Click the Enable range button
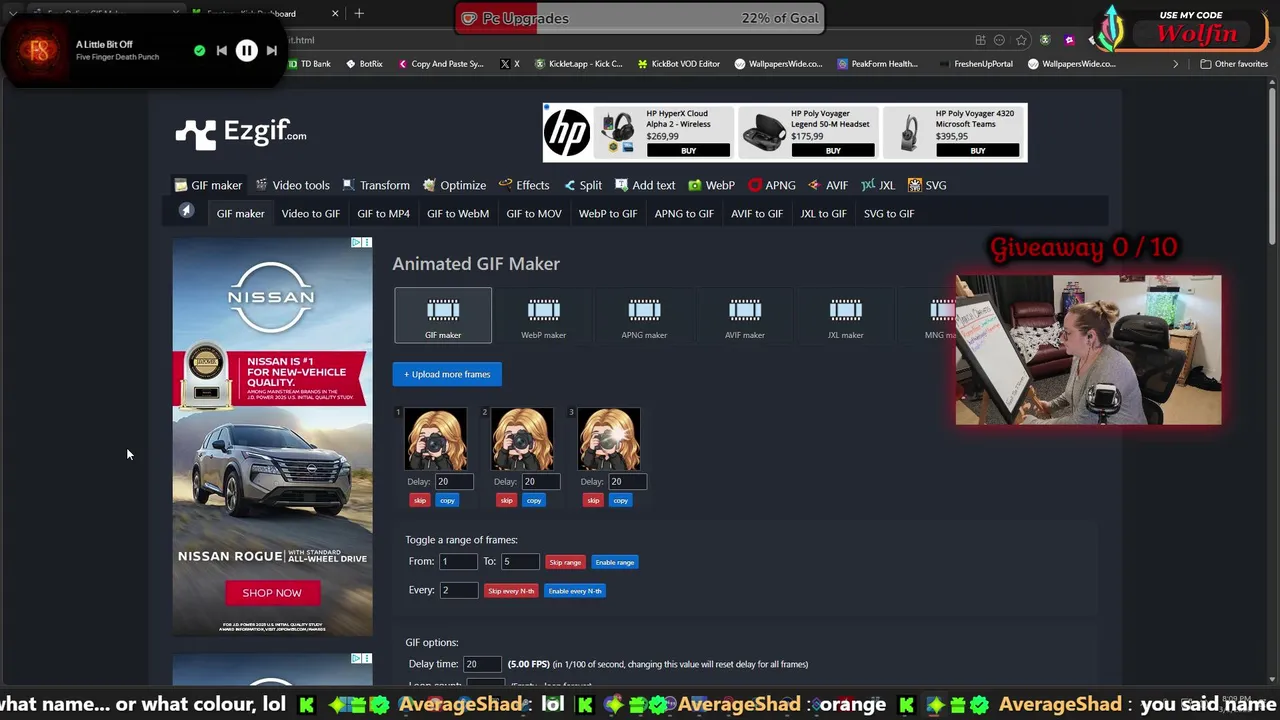The image size is (1280, 720). click(615, 562)
